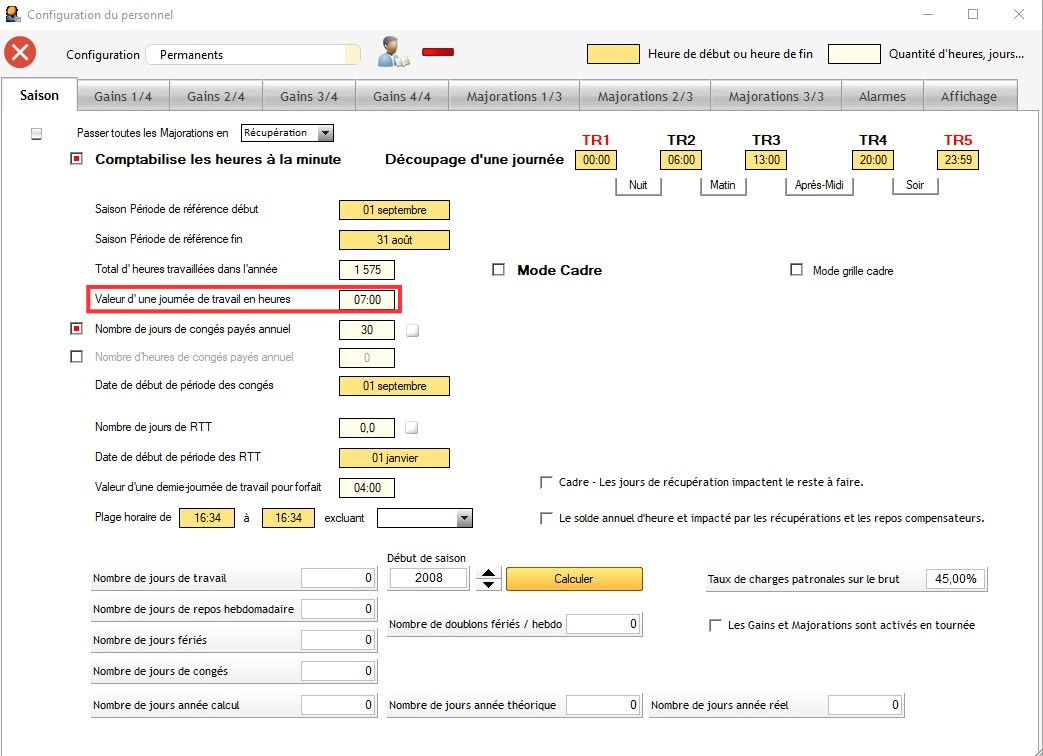Open the Alarmes tab
1043x756 pixels.
[881, 96]
